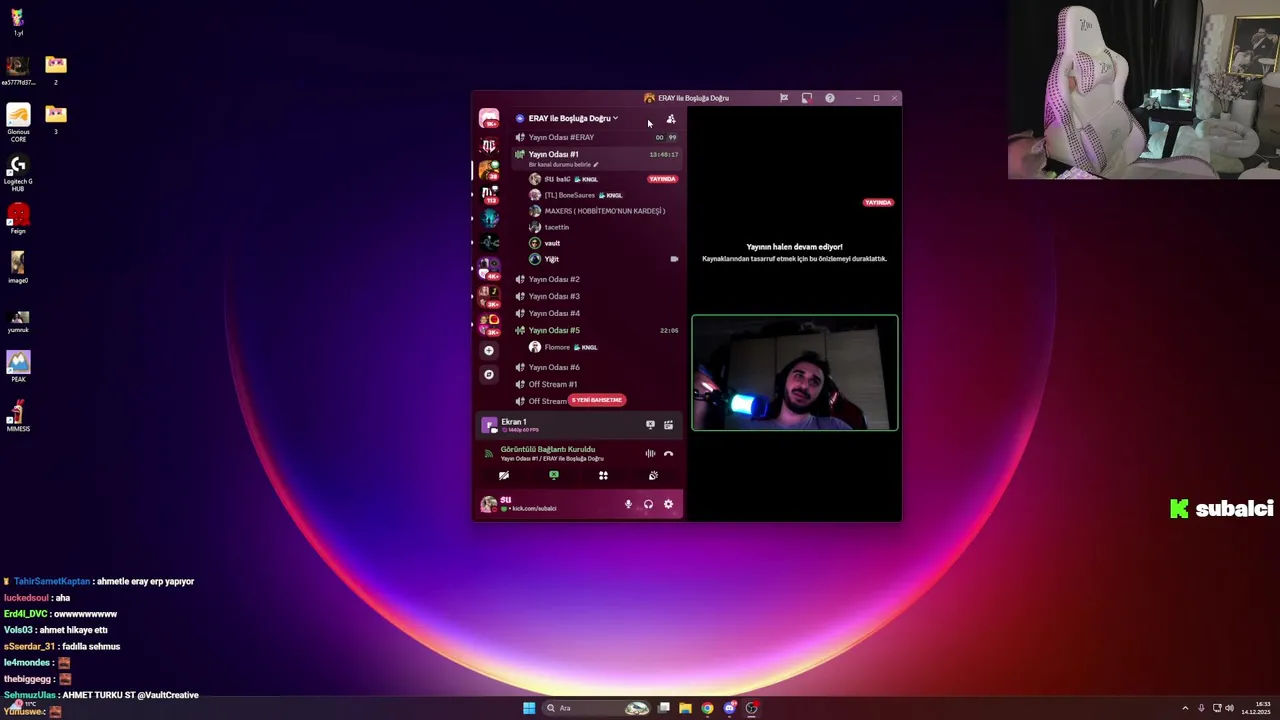Image resolution: width=1280 pixels, height=720 pixels.
Task: Edit channel status pencil under Yayın Odası #1
Action: [596, 165]
